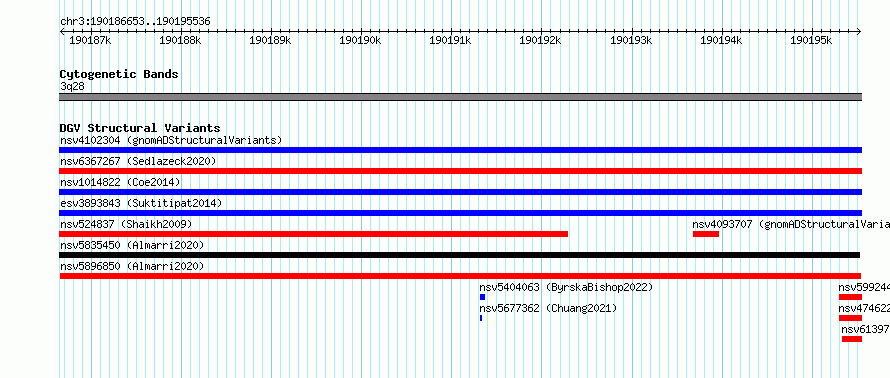This screenshot has height=378, width=890.
Task: Open nsv6367267 (Sedlazeck2020) label
Action: pos(138,161)
